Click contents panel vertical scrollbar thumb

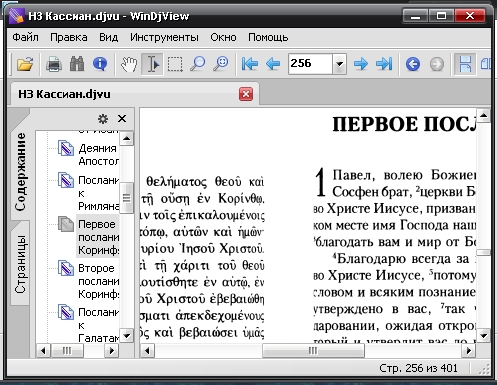pos(127,198)
